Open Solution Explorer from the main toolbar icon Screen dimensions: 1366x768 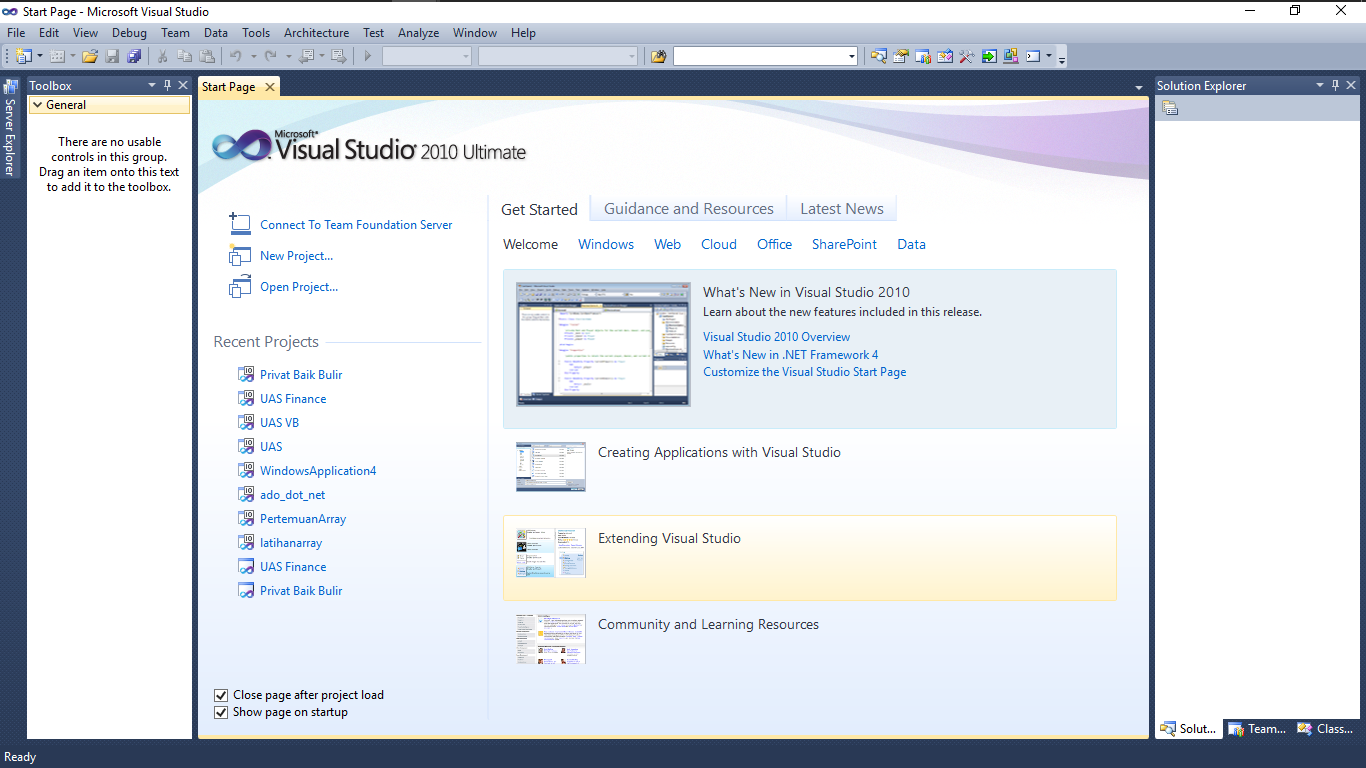[x=878, y=56]
